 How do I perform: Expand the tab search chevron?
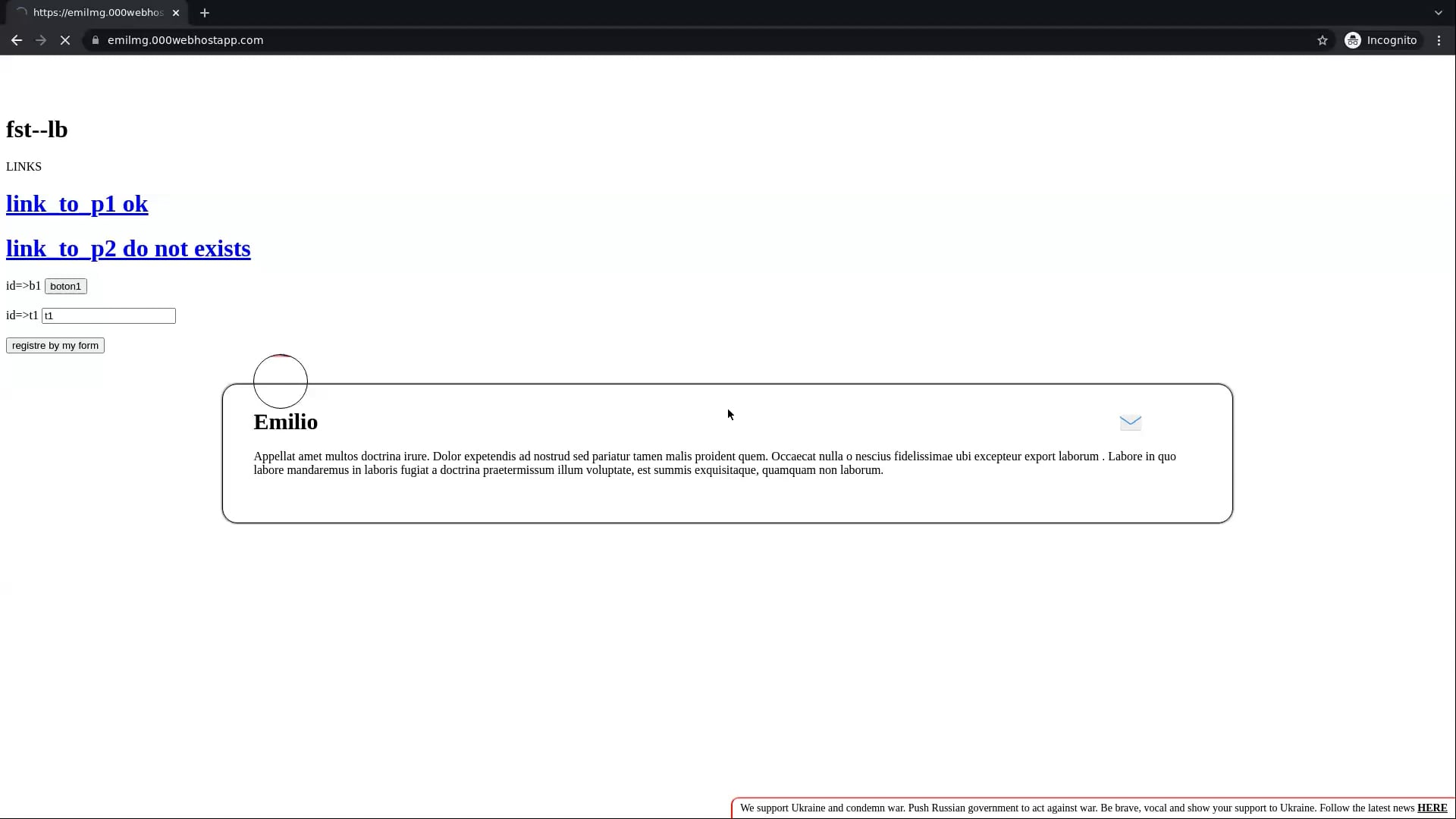coord(1439,13)
